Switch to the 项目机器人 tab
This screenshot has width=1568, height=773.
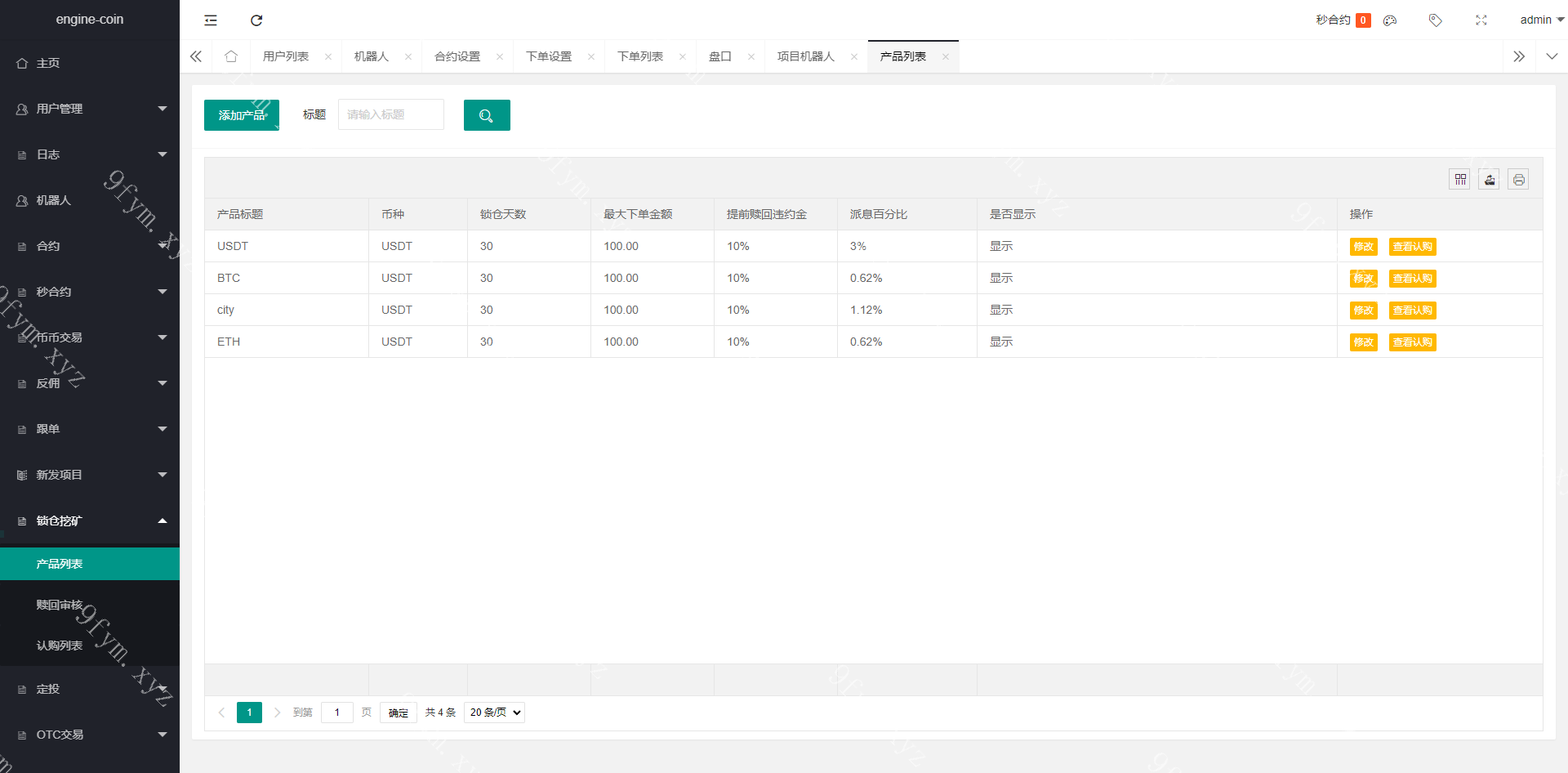[x=806, y=56]
